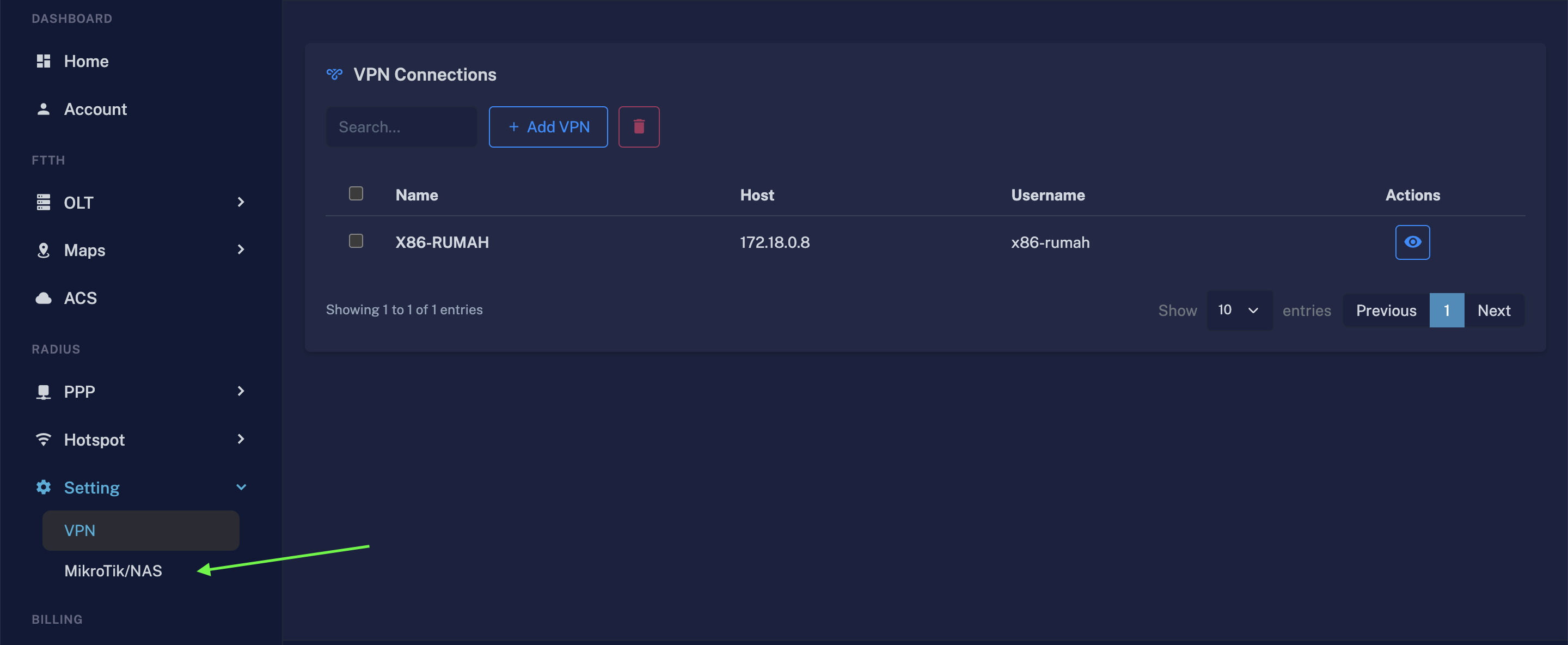Focus the Search input field
The width and height of the screenshot is (1568, 645).
click(x=401, y=127)
